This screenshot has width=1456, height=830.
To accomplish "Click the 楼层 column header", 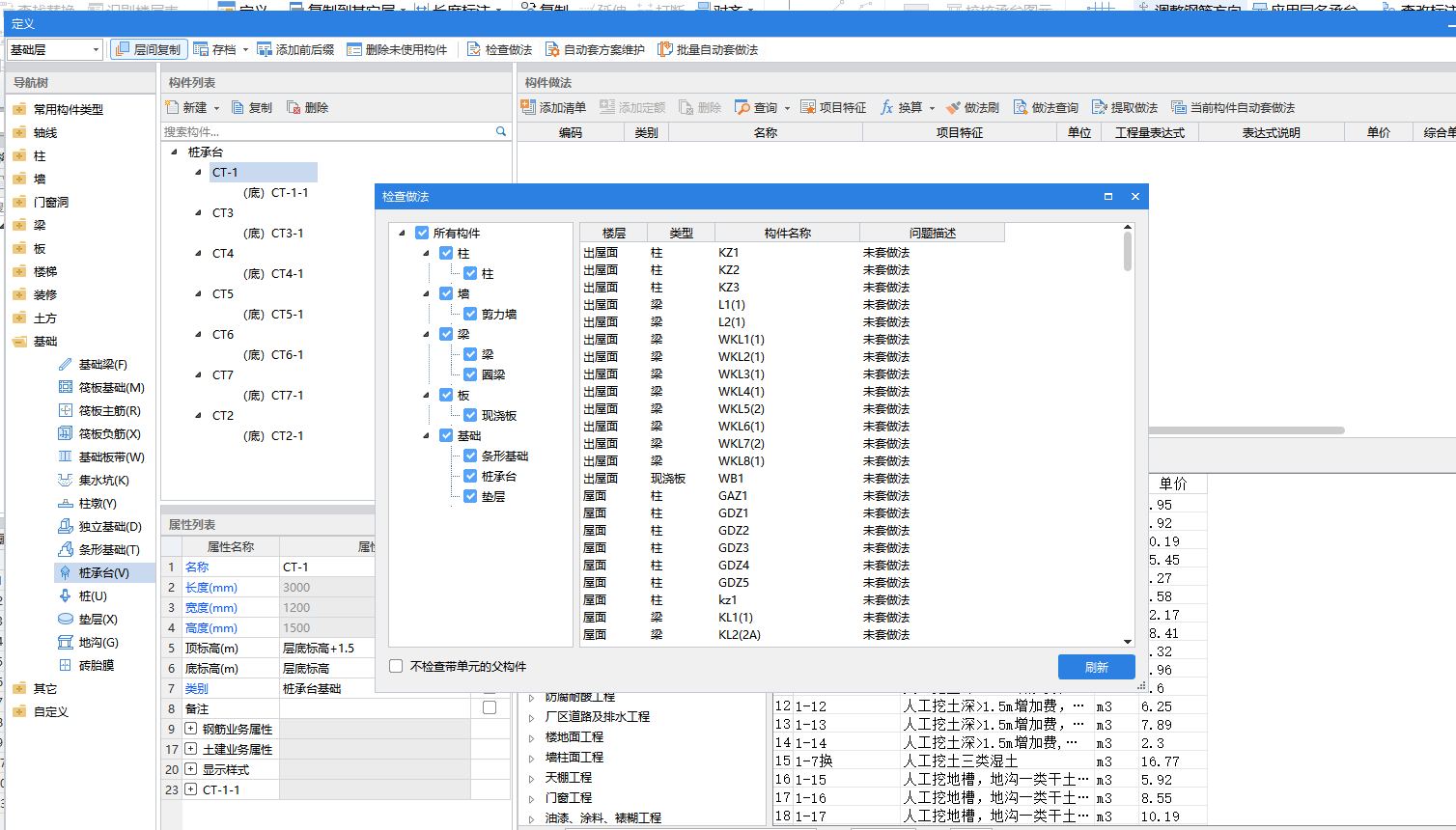I will pos(613,233).
